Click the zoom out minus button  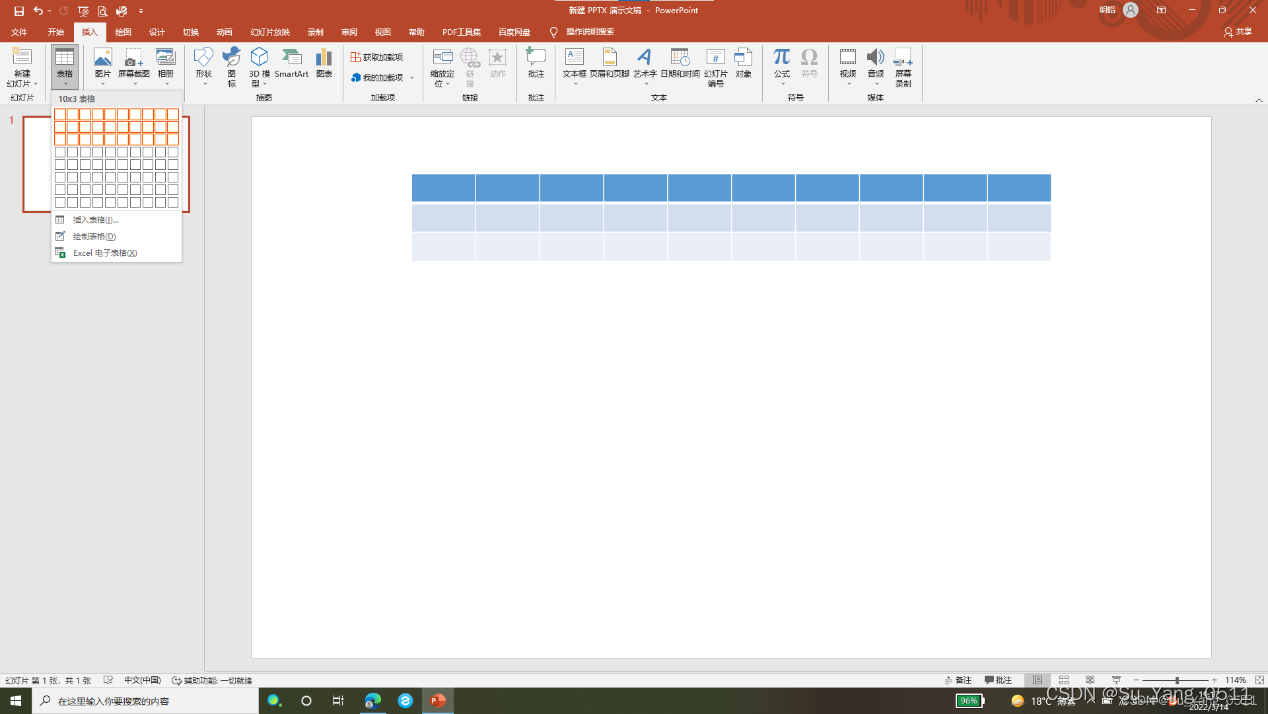pyautogui.click(x=1136, y=680)
